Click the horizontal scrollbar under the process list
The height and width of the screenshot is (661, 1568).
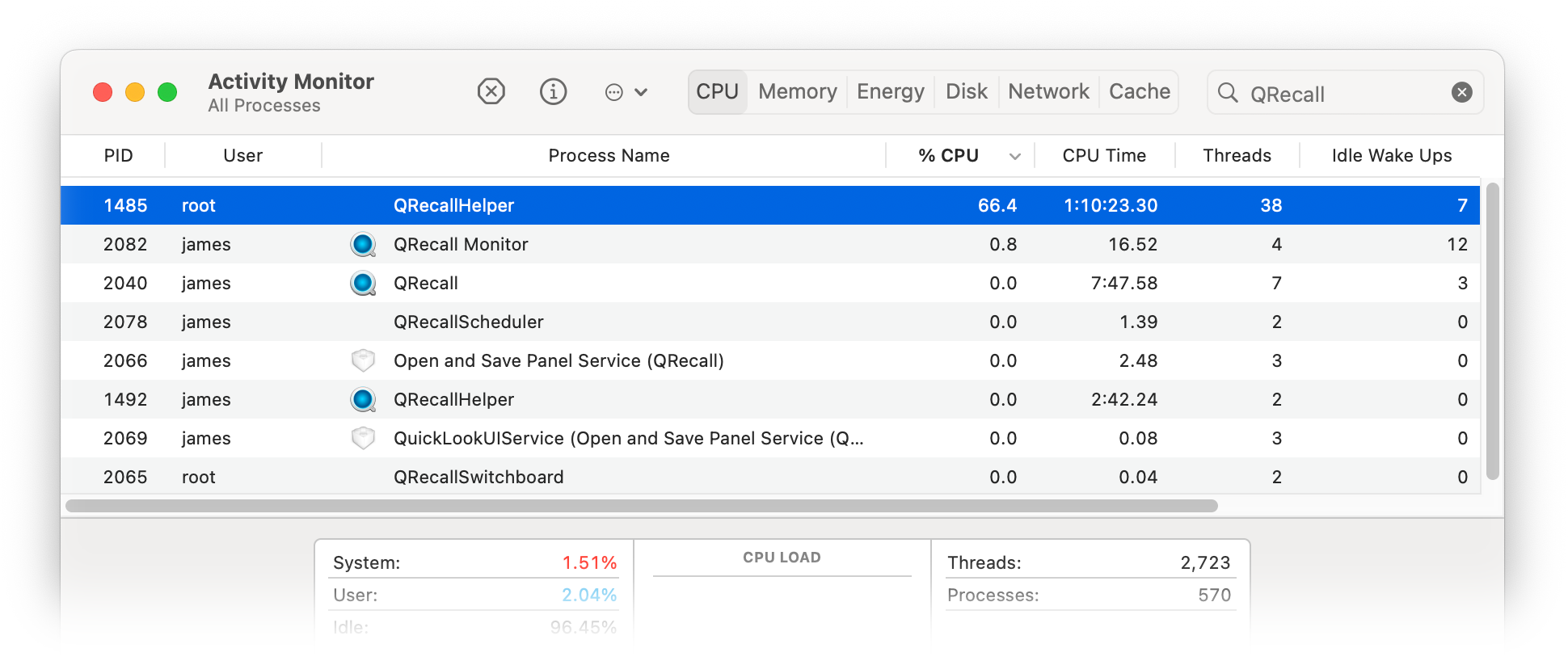click(x=642, y=506)
